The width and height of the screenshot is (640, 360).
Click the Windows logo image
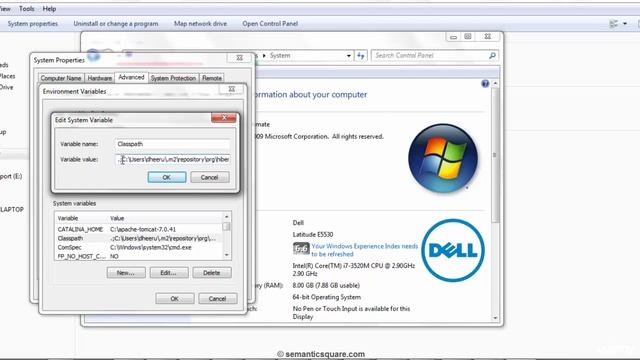pos(443,158)
